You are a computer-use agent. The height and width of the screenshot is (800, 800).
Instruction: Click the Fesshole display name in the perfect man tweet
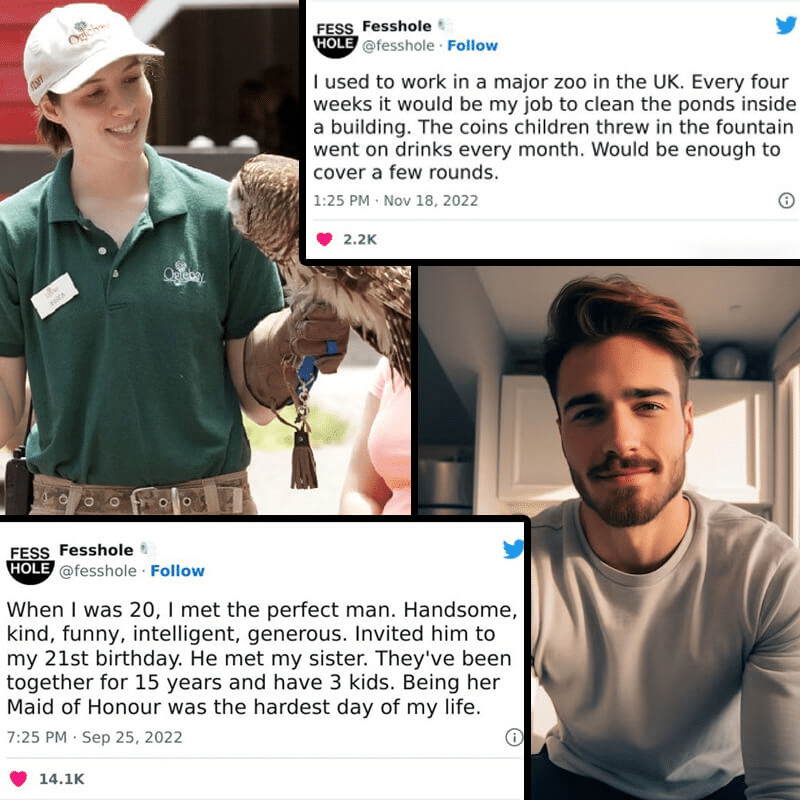[96, 550]
